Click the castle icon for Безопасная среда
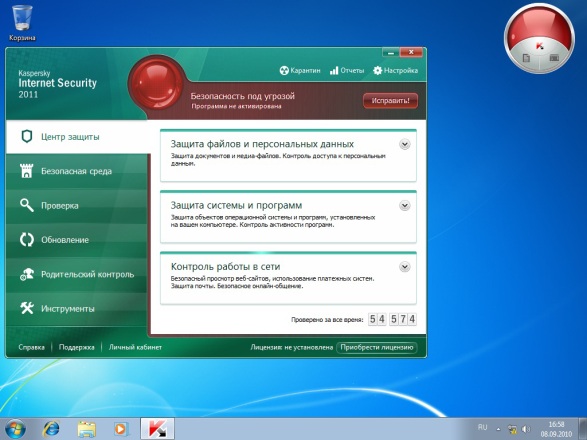 27,171
